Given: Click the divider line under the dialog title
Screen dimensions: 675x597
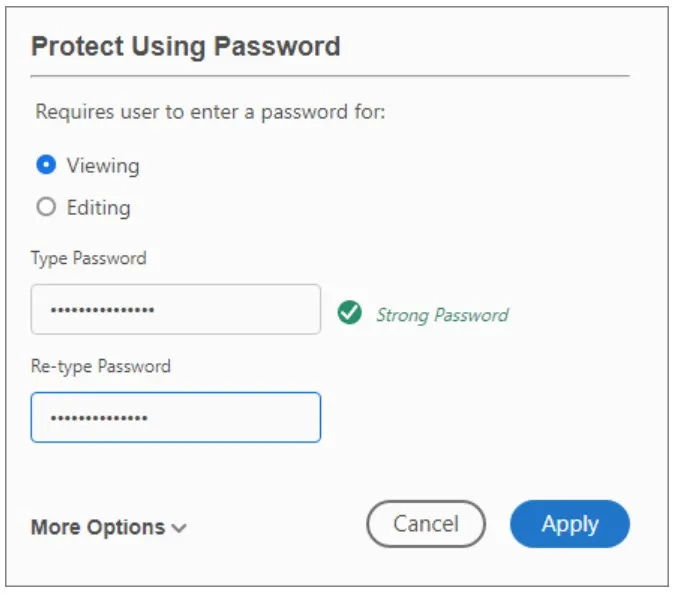Looking at the screenshot, I should [330, 76].
